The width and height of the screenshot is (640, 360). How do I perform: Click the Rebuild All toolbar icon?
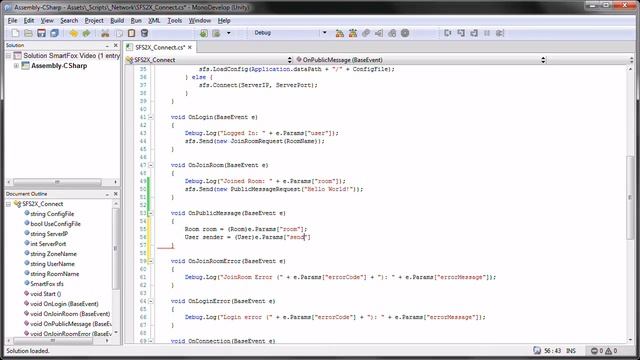[353, 33]
